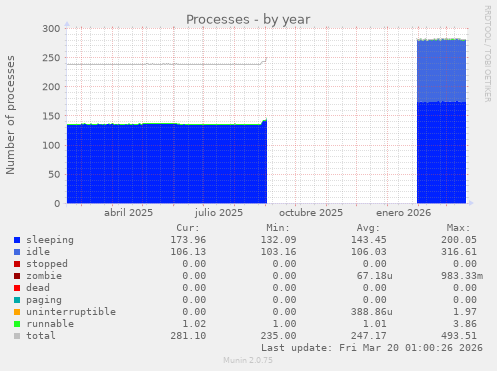Click the 300 y-axis tick label

[51, 29]
